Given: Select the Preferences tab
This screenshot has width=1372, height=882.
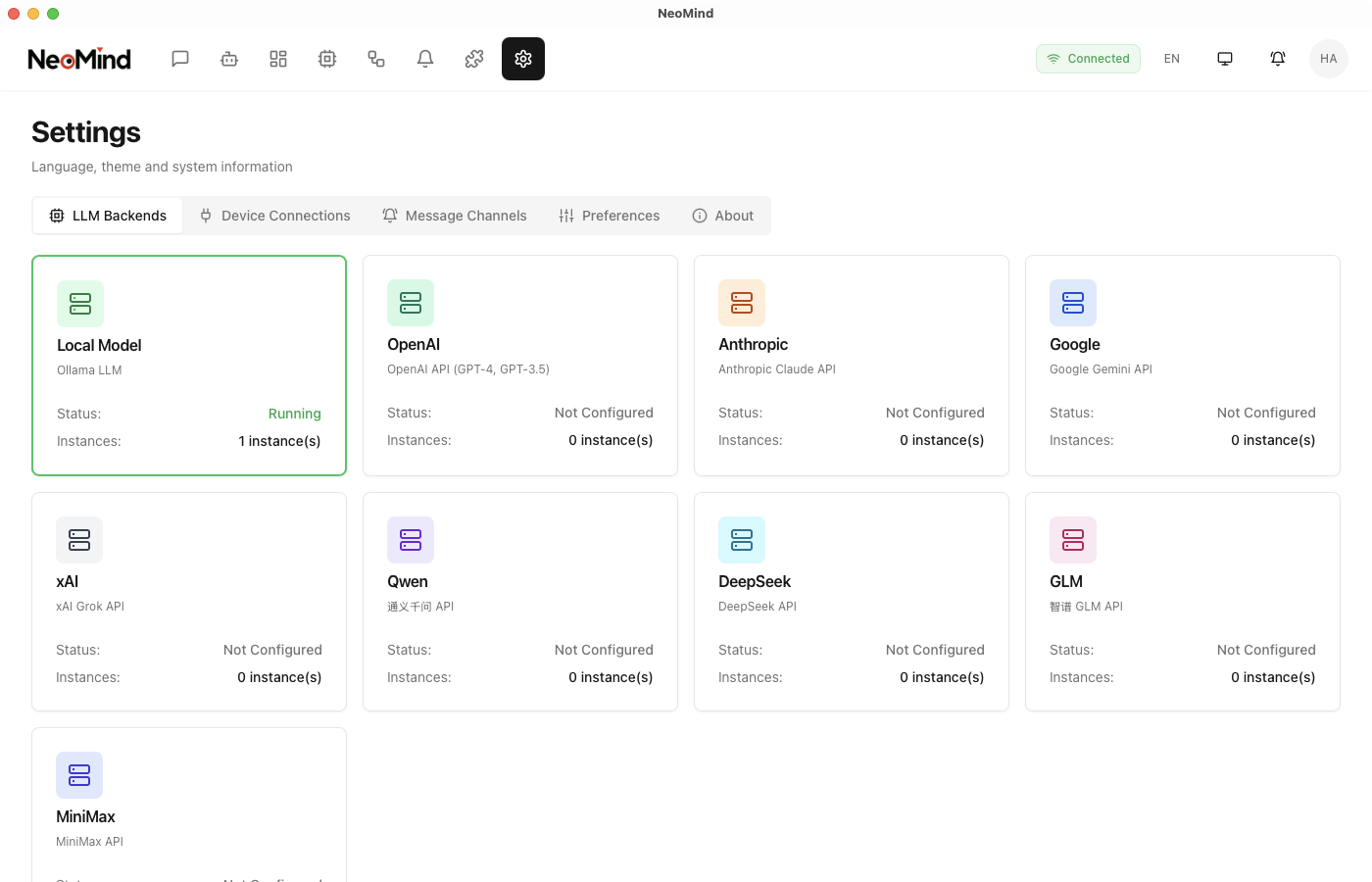Looking at the screenshot, I should (610, 216).
